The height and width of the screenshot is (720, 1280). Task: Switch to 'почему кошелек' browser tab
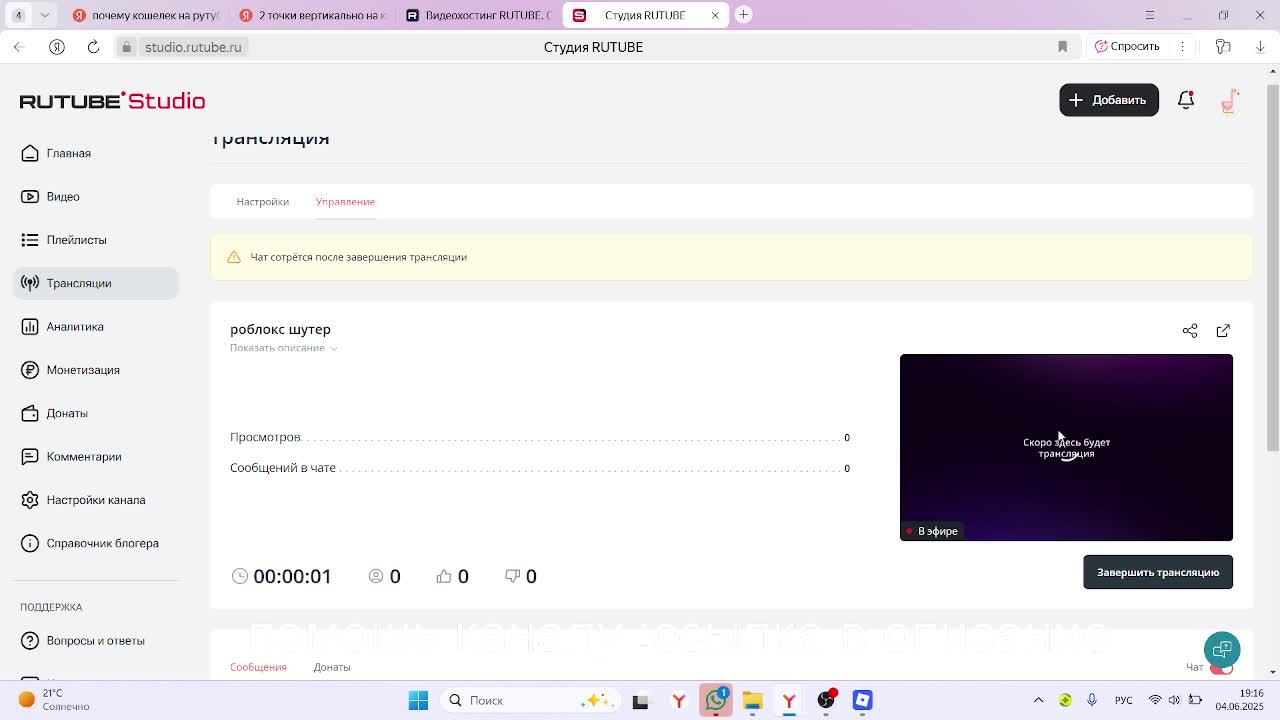click(146, 15)
